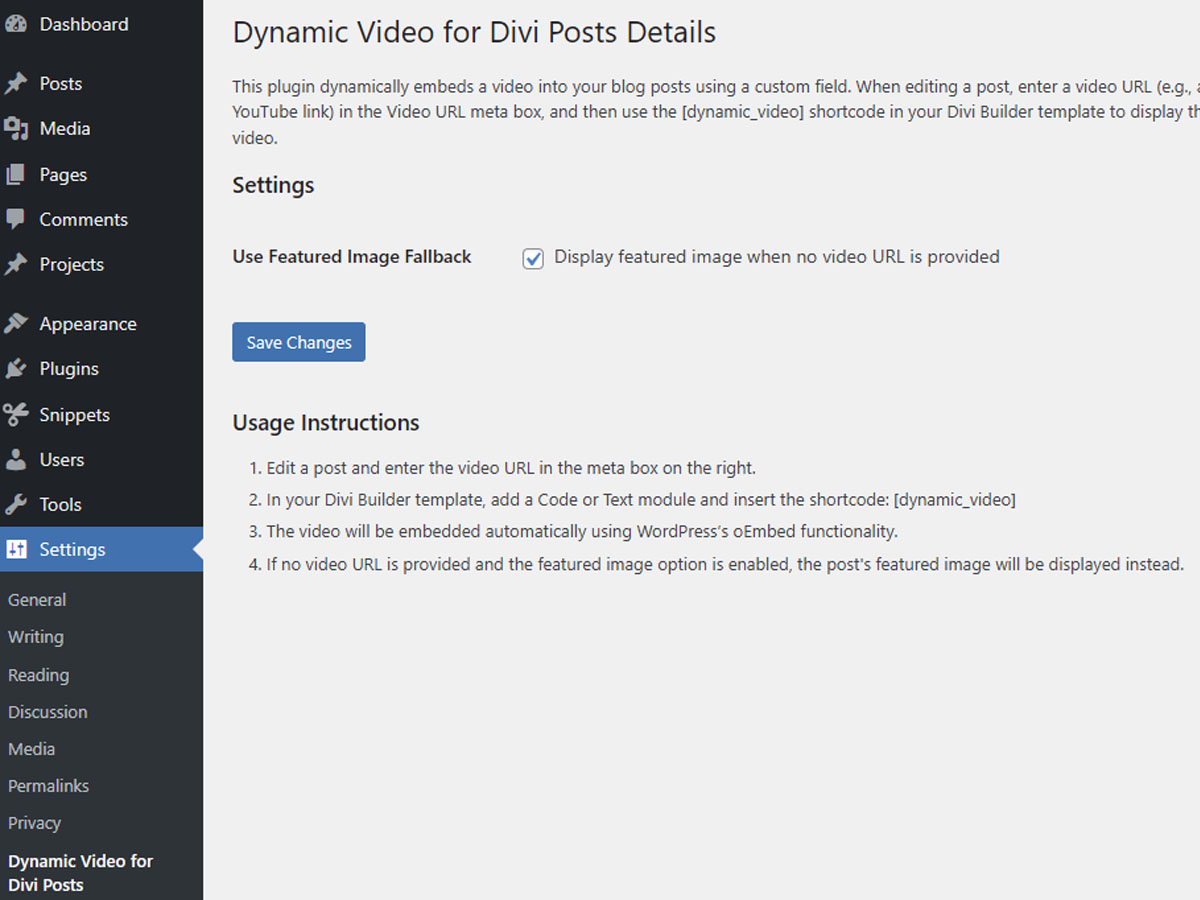1200x900 pixels.
Task: Go to General settings submenu
Action: point(37,600)
